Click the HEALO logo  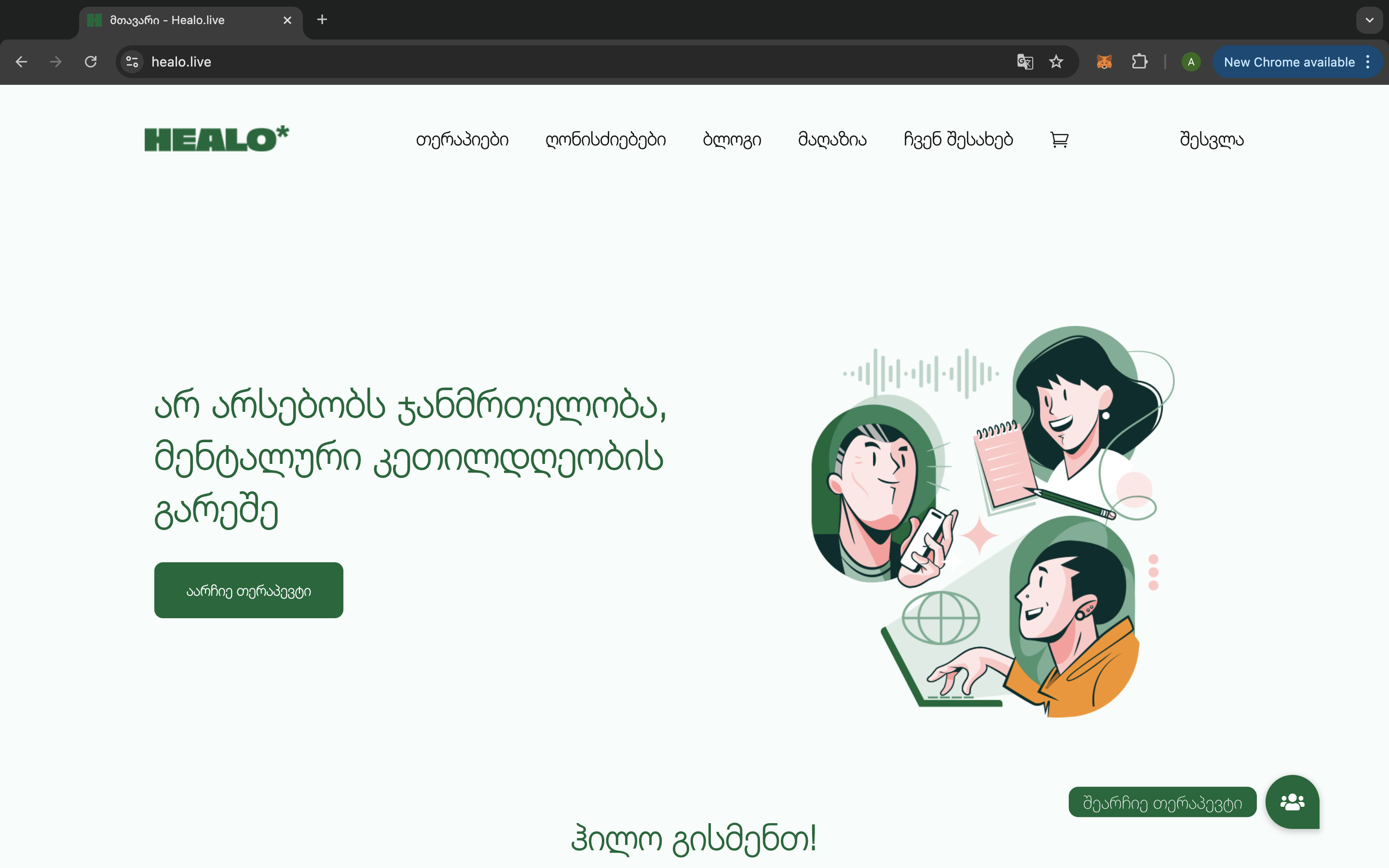tap(217, 139)
